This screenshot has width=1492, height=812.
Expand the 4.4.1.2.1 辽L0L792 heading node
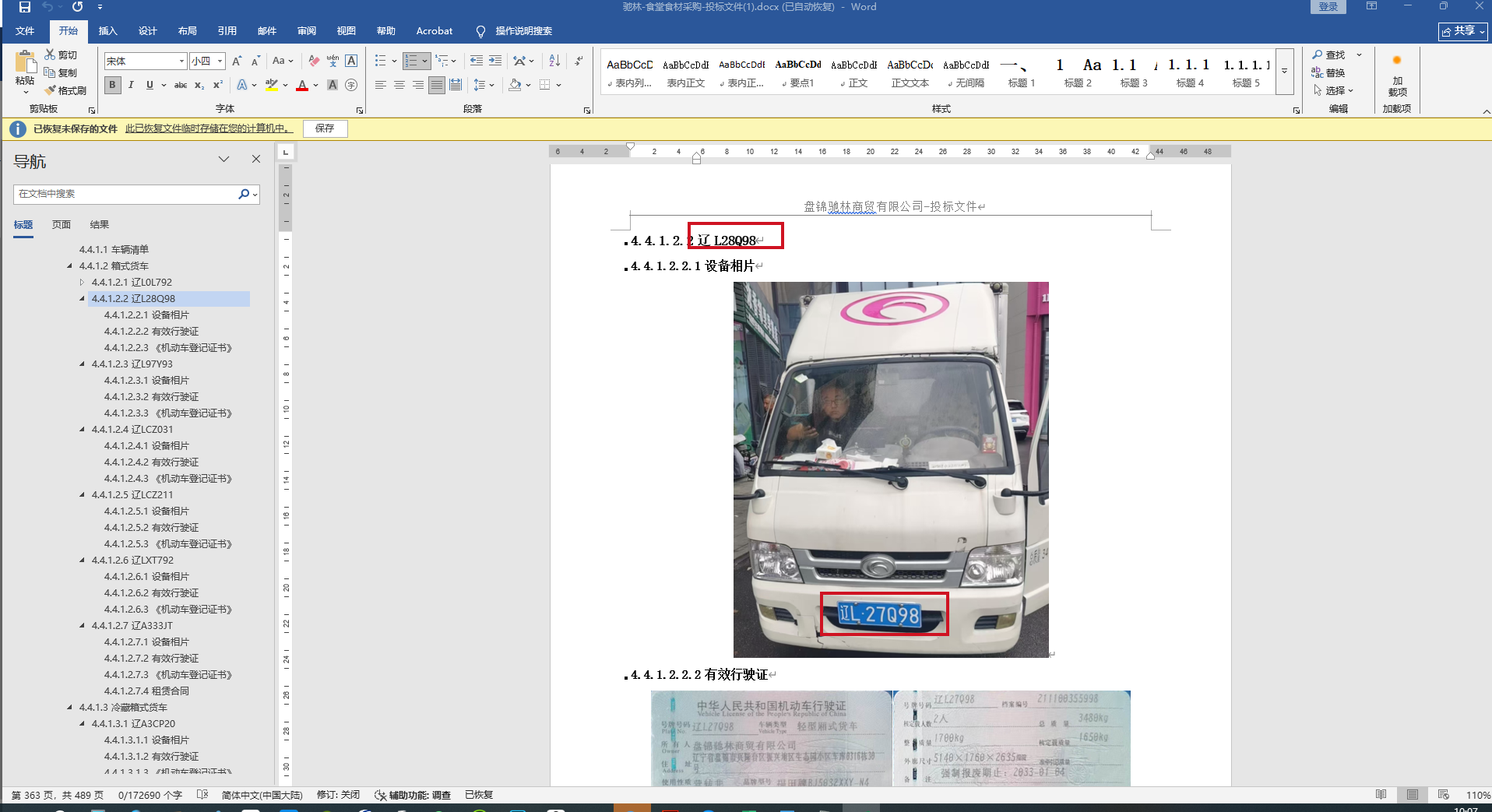[x=82, y=282]
